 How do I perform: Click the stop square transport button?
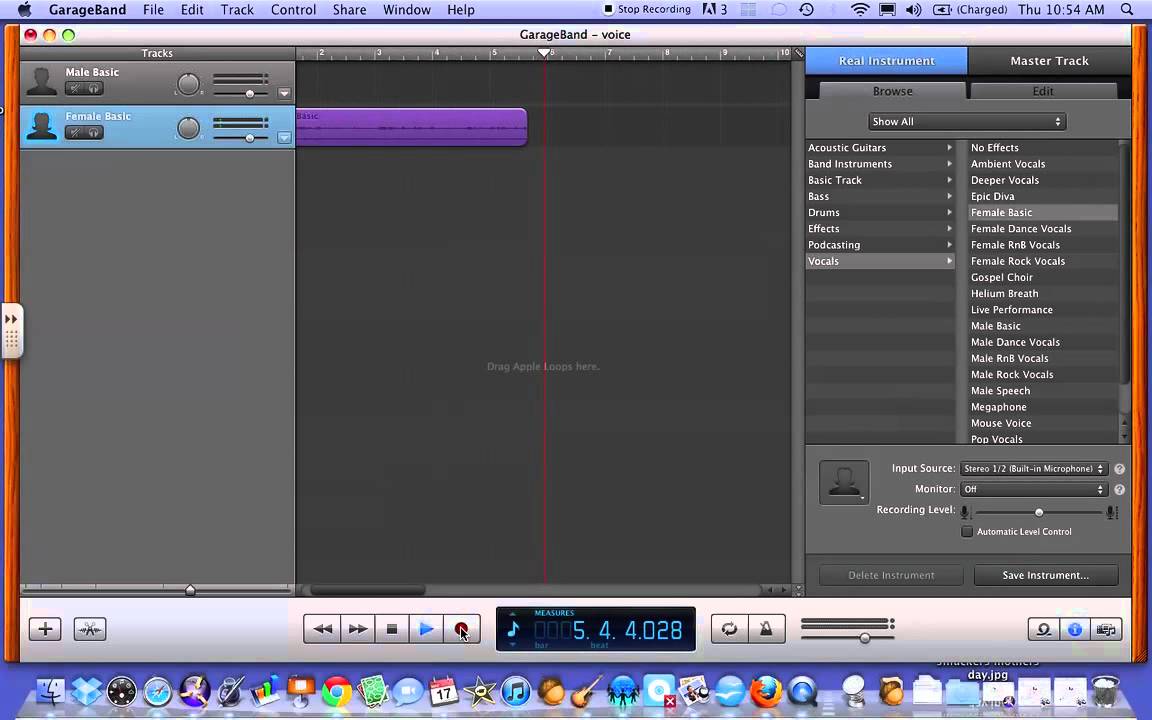[392, 629]
